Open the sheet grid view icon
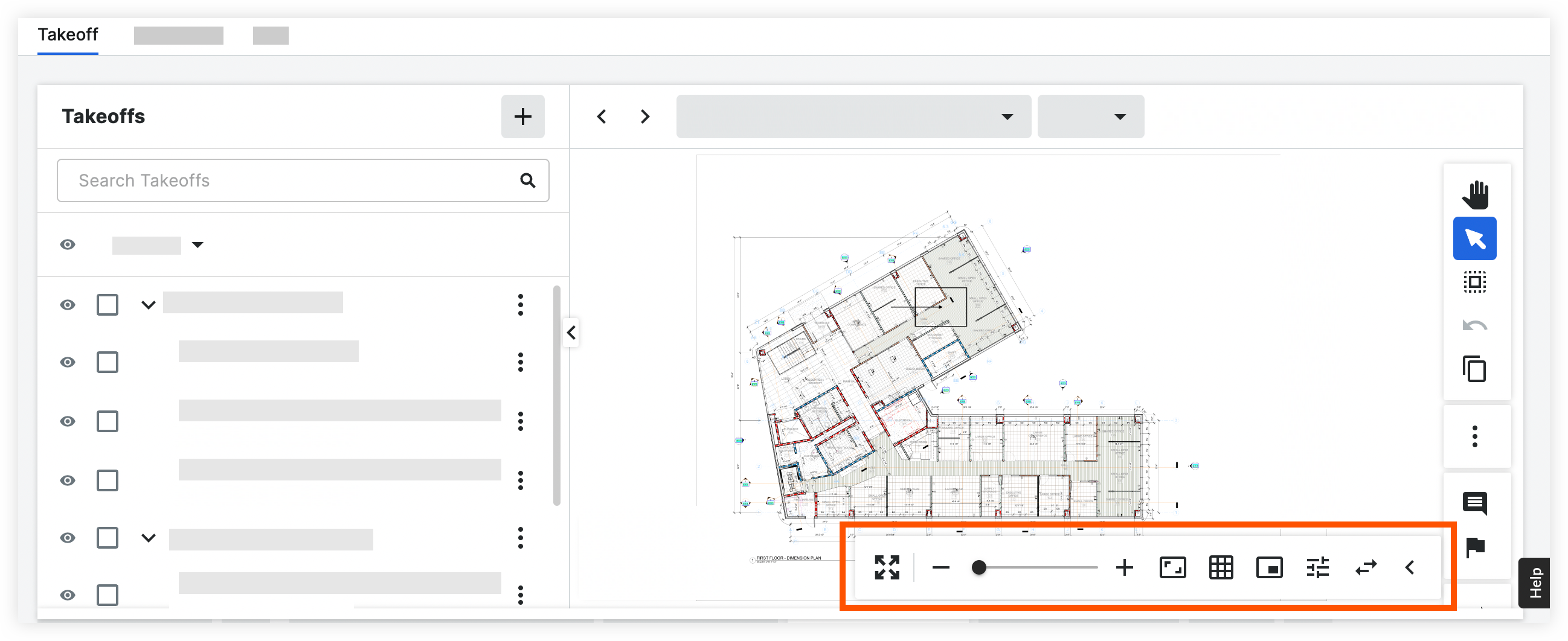This screenshot has height=641, width=1568. (x=1220, y=567)
